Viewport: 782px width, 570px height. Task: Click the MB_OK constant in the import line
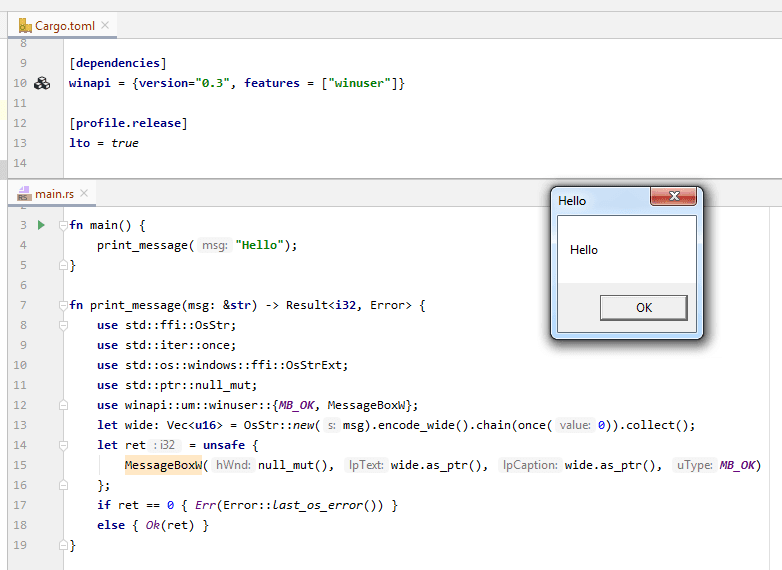[296, 405]
